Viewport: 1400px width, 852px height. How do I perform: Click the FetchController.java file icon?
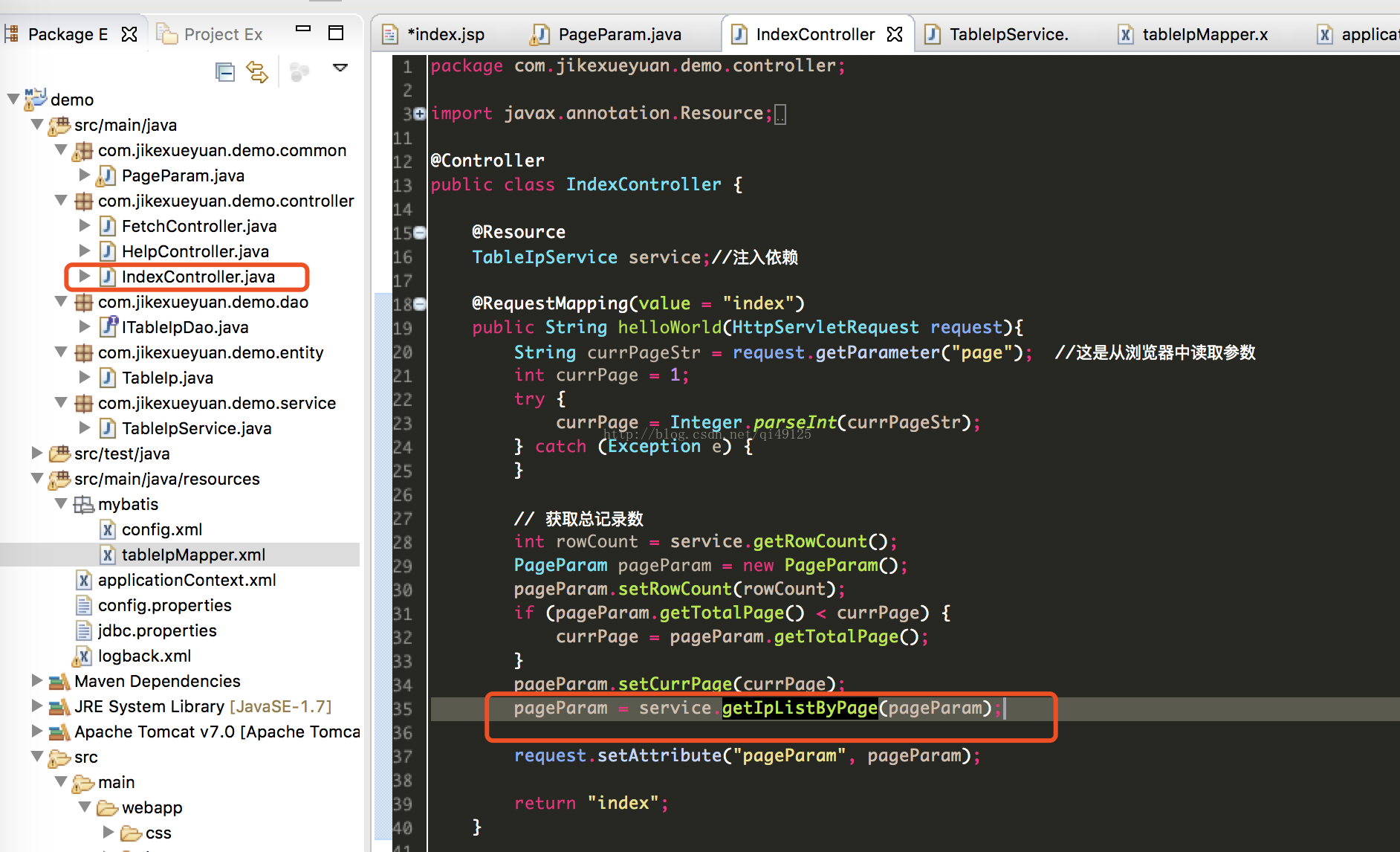pyautogui.click(x=108, y=226)
